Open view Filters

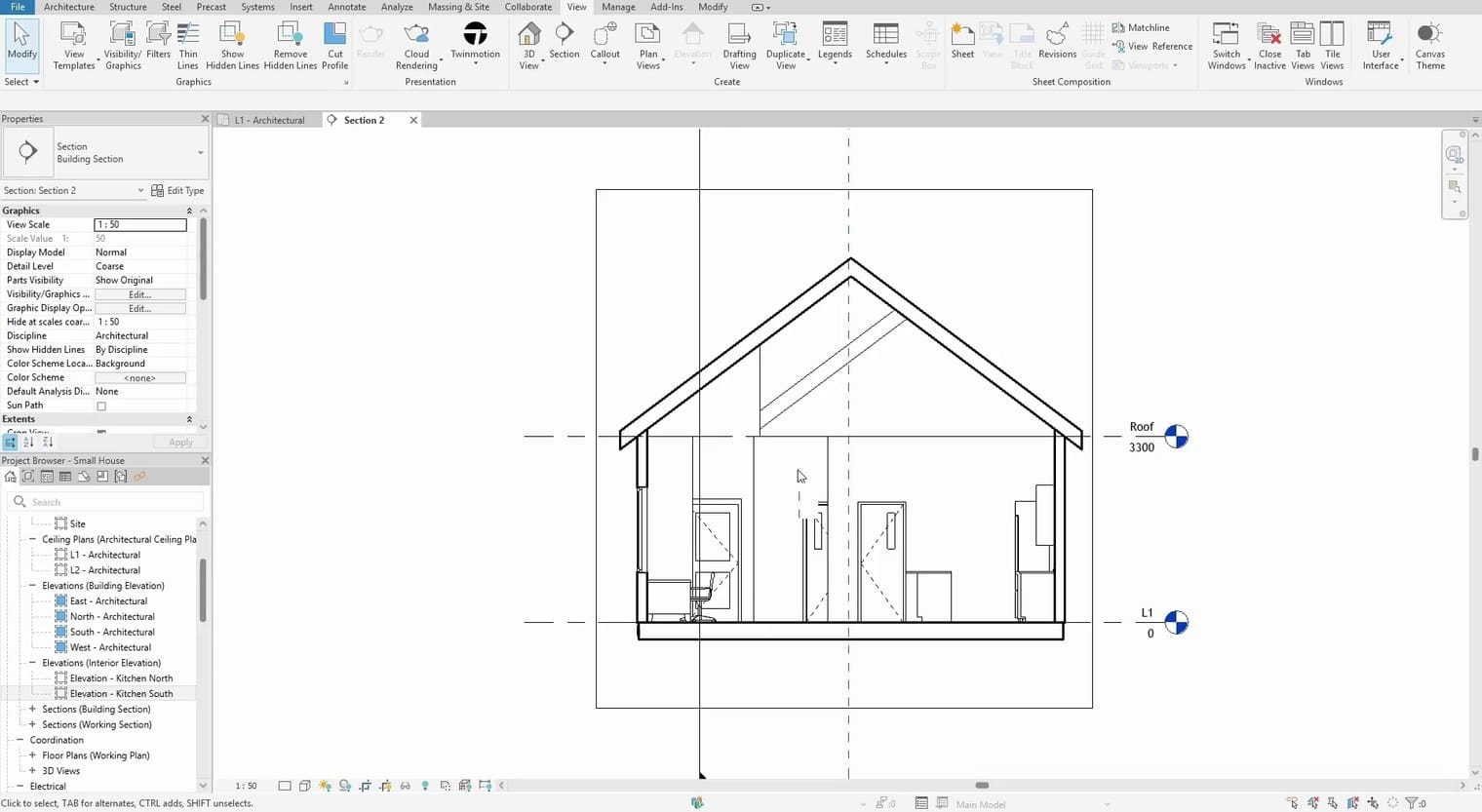[x=158, y=41]
